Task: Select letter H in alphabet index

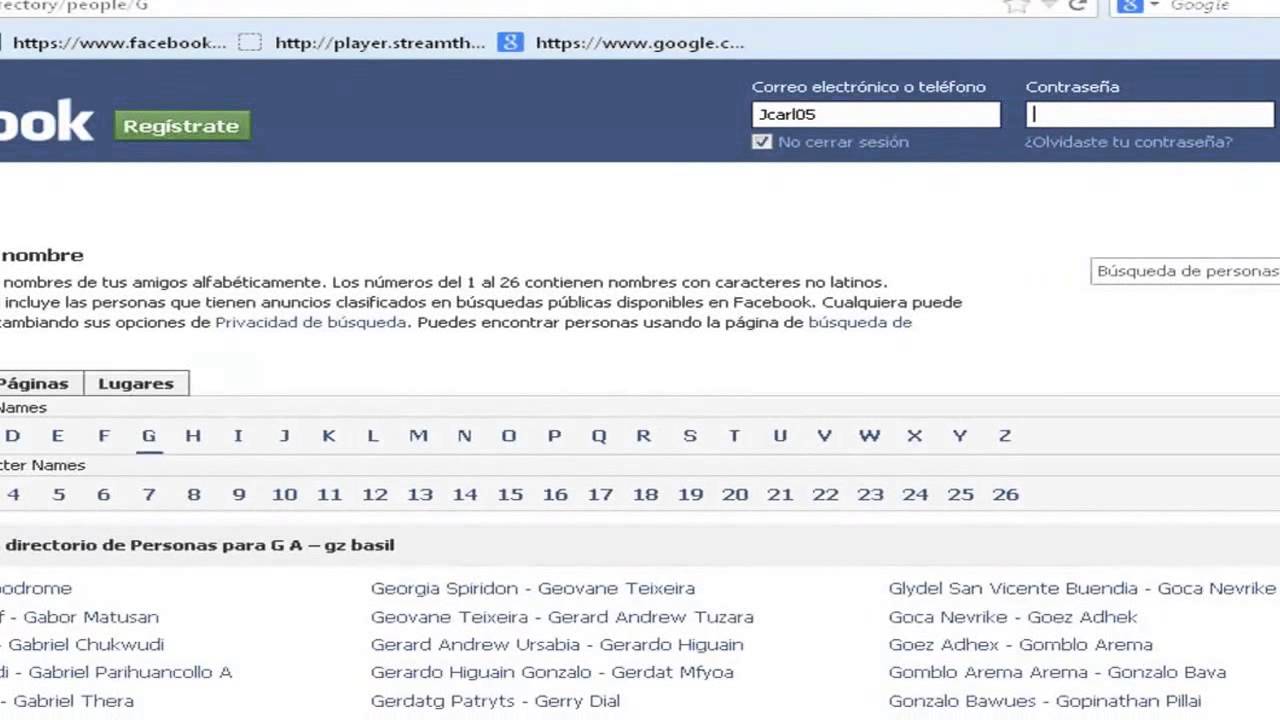Action: coord(193,436)
